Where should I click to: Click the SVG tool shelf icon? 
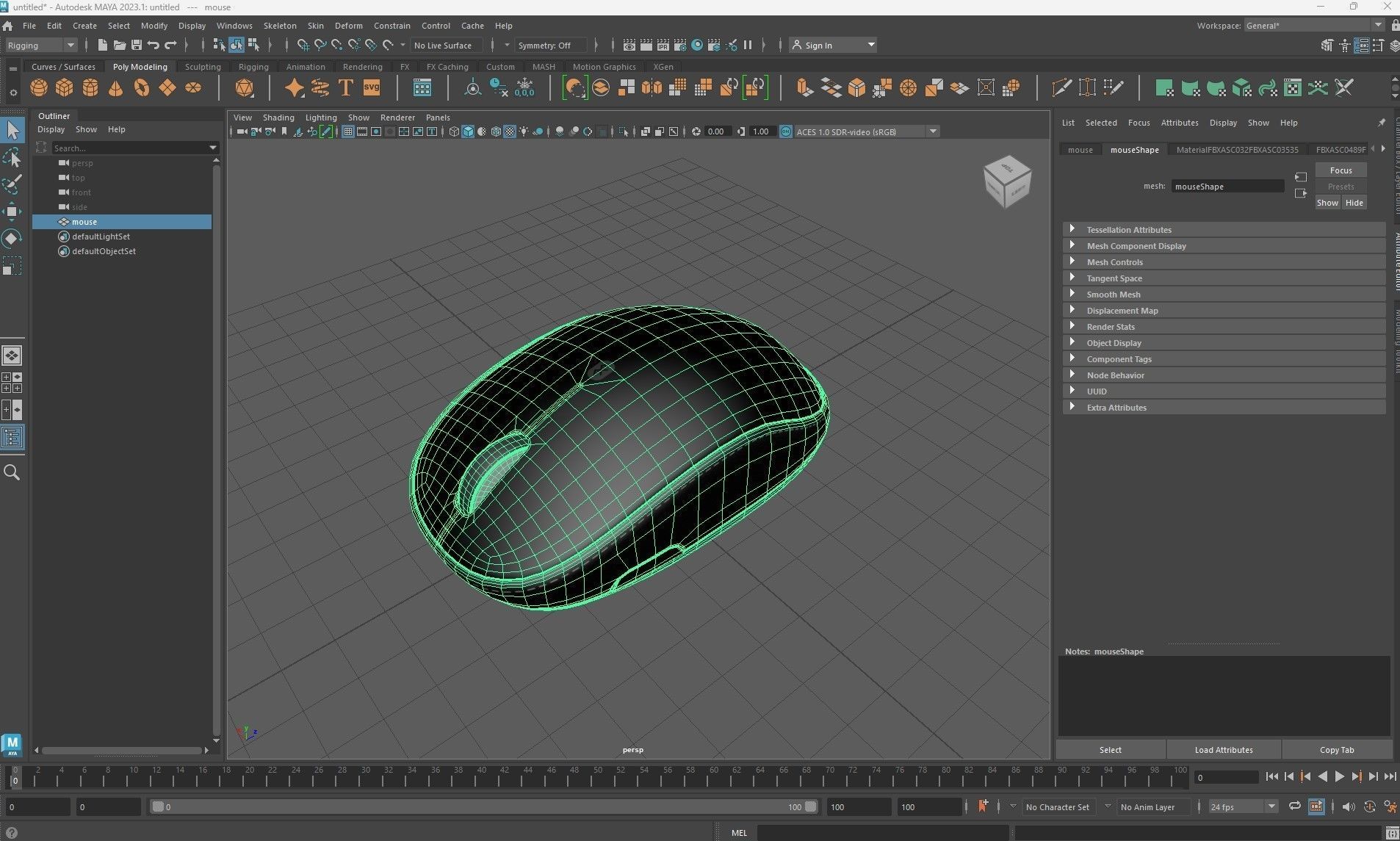point(372,88)
